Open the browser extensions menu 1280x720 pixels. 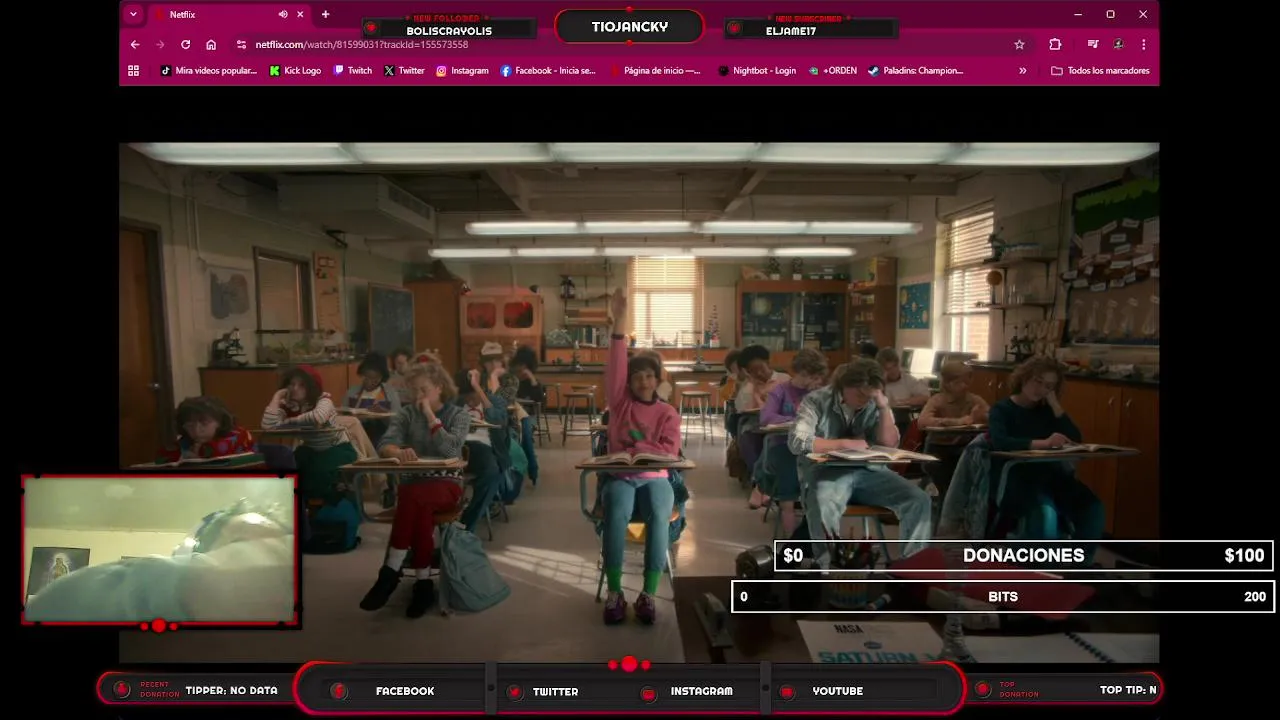coord(1055,44)
